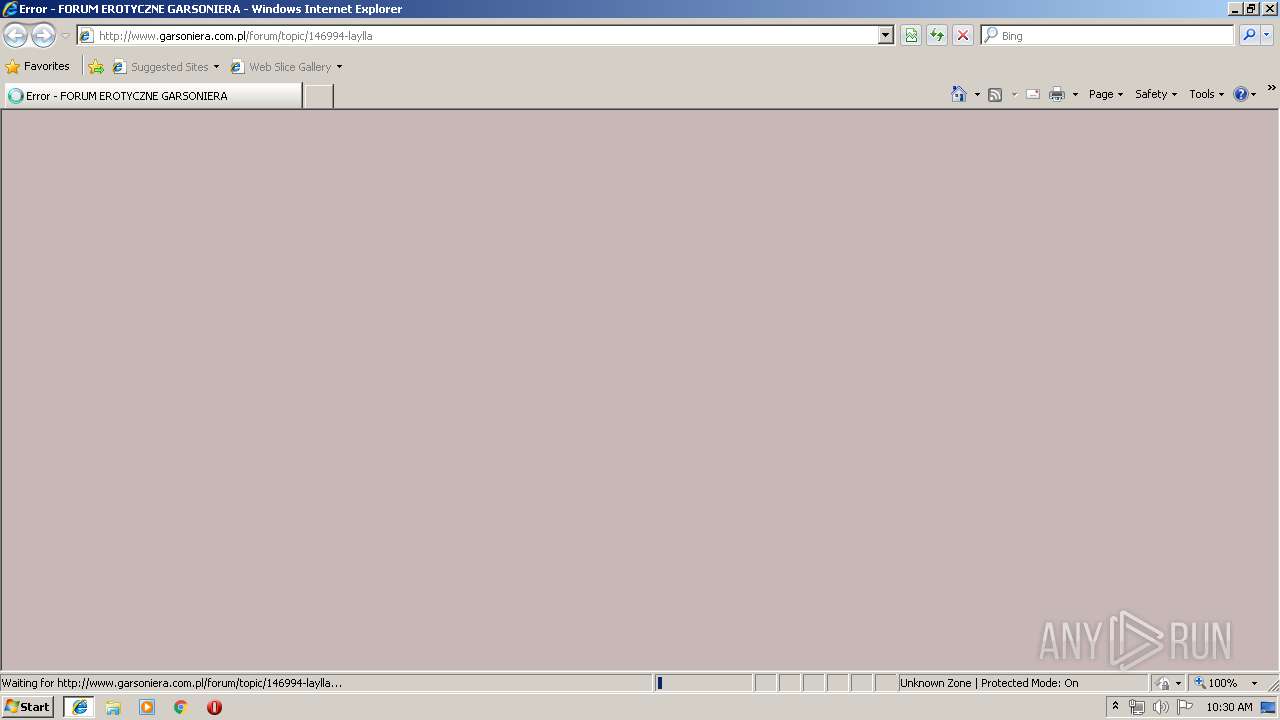Click the RSS Feeds icon
The image size is (1280, 720).
tap(995, 94)
